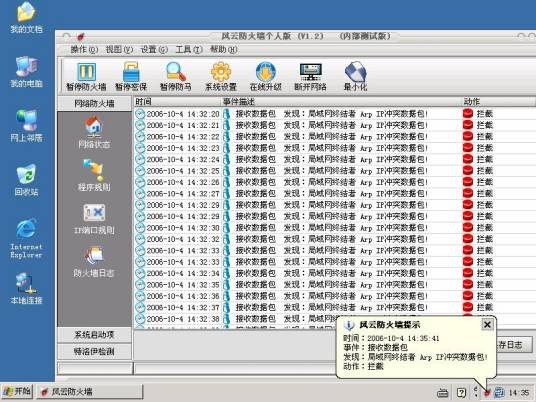Click the taskbar clock showing 14:35
The width and height of the screenshot is (536, 402).
click(519, 393)
